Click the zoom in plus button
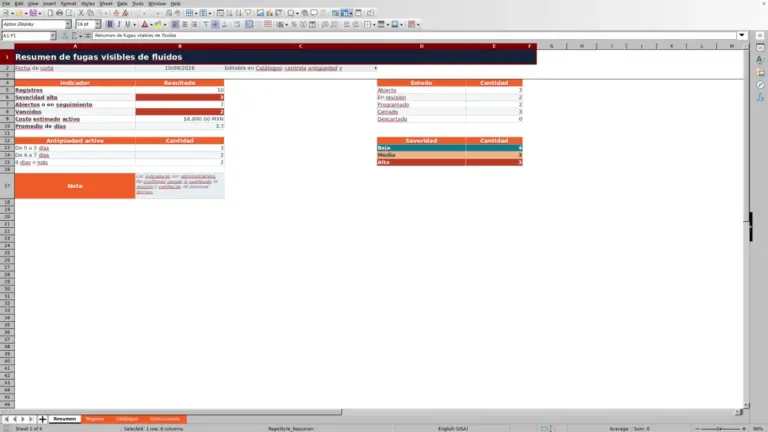Image resolution: width=768 pixels, height=432 pixels. (744, 429)
